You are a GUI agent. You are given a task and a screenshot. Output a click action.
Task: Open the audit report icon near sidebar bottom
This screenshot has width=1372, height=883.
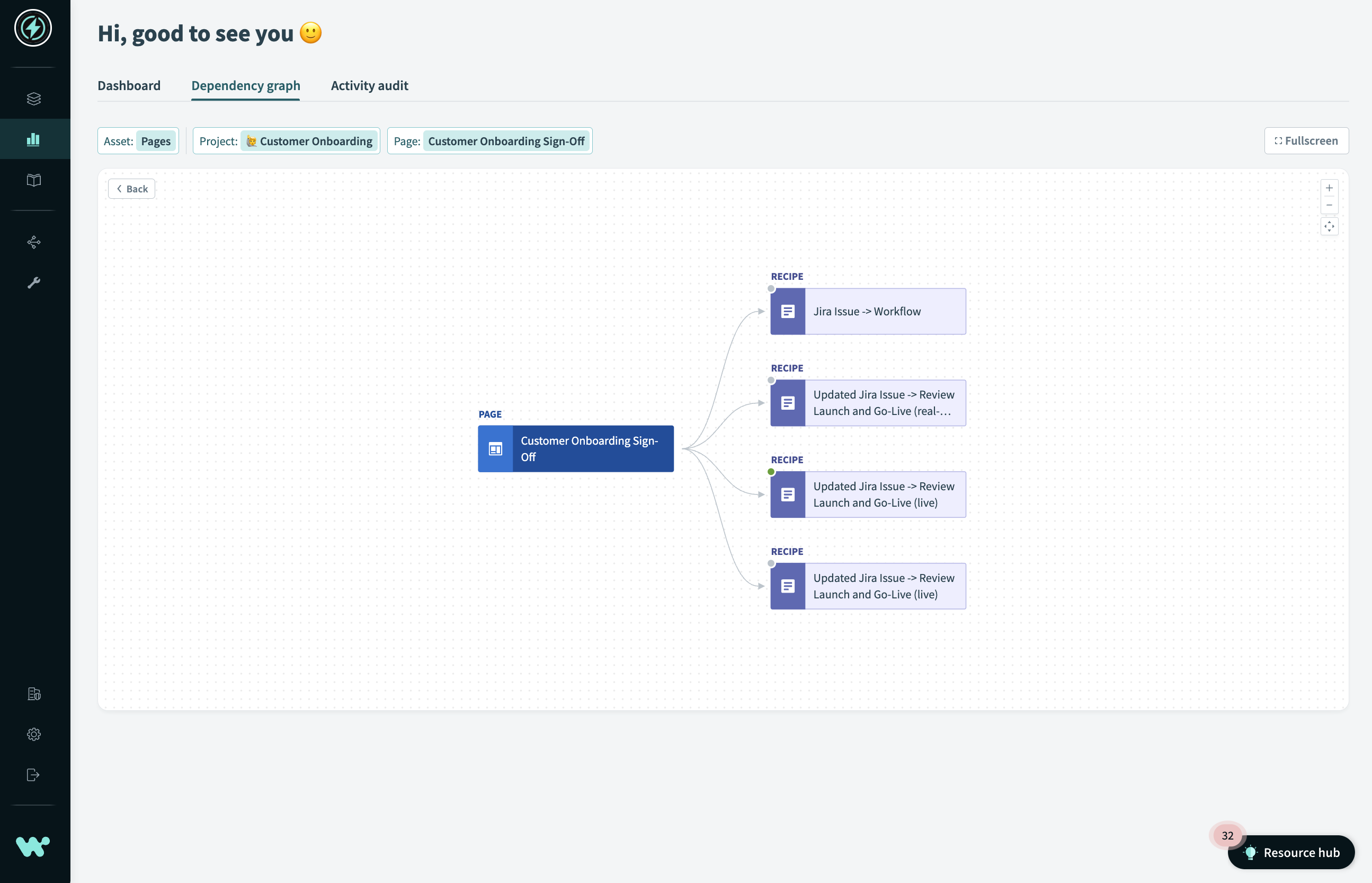[x=34, y=694]
